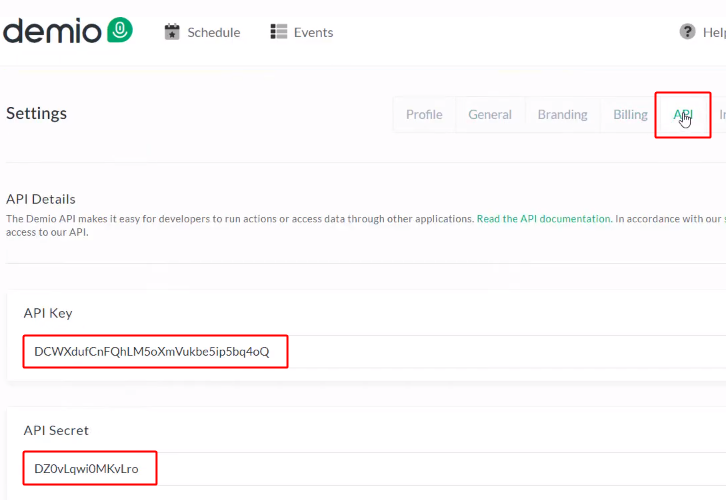
Task: Switch to the General settings tab
Action: click(x=490, y=114)
